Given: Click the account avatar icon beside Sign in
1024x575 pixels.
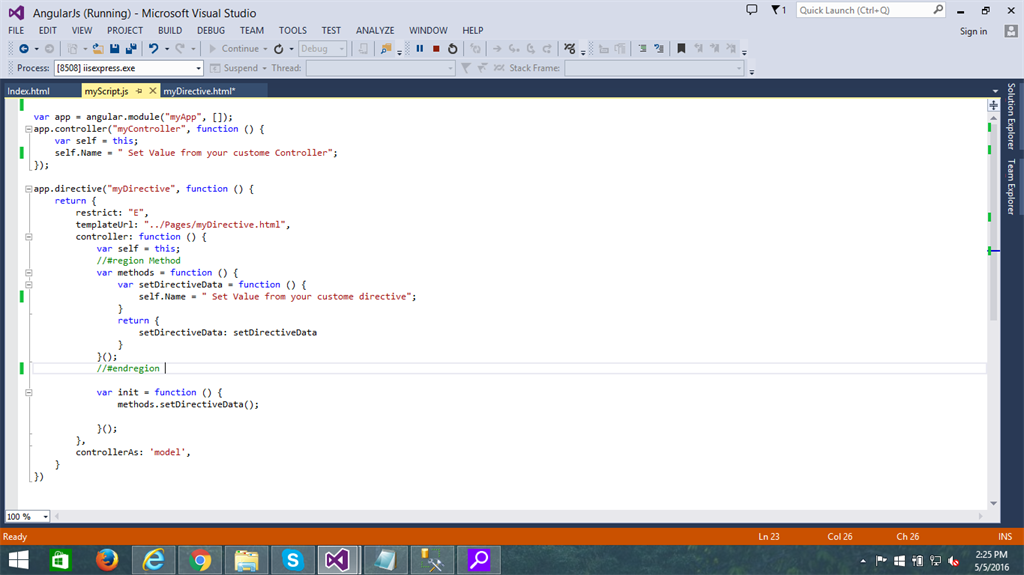Looking at the screenshot, I should click(1010, 31).
